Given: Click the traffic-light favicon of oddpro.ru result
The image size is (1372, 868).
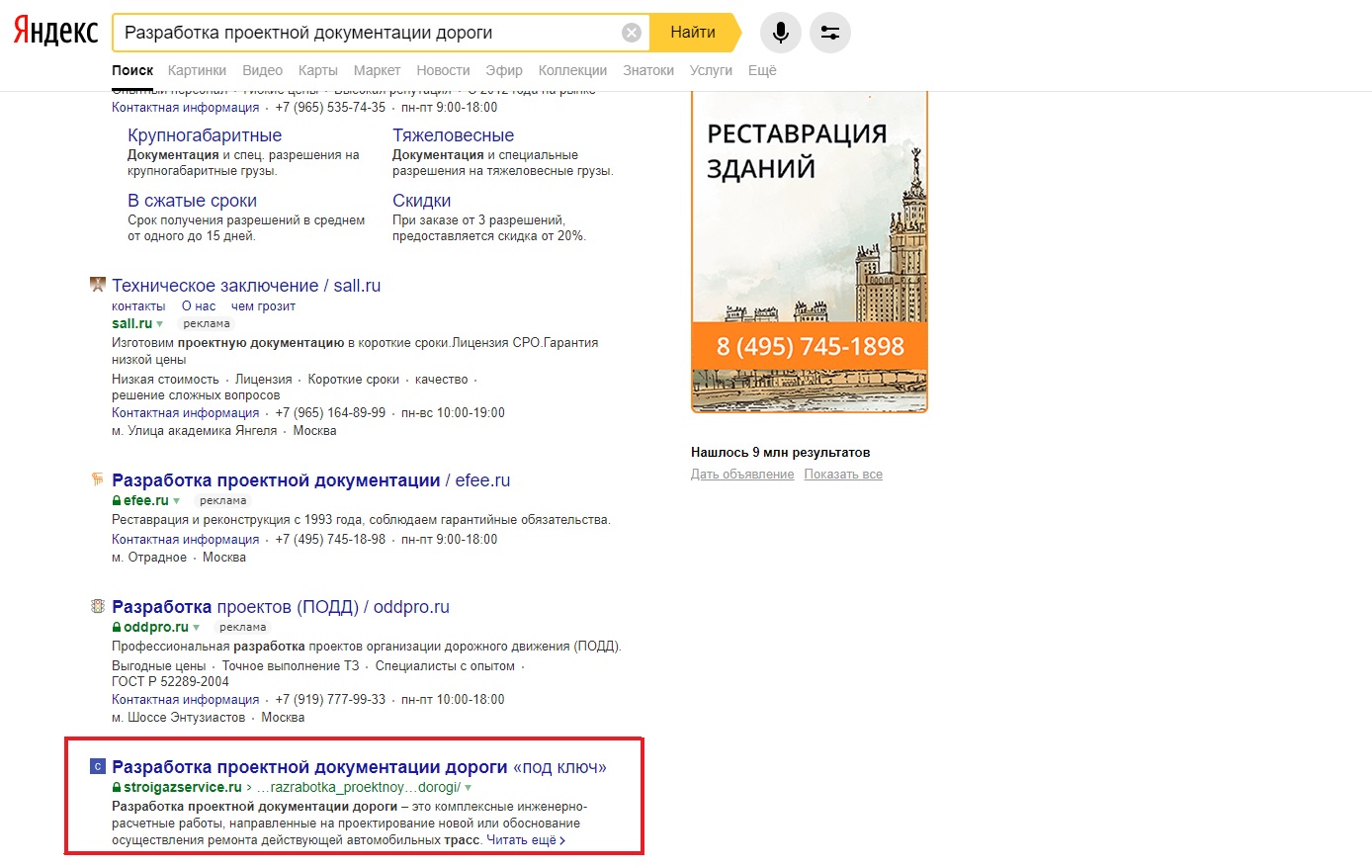Looking at the screenshot, I should [x=97, y=607].
